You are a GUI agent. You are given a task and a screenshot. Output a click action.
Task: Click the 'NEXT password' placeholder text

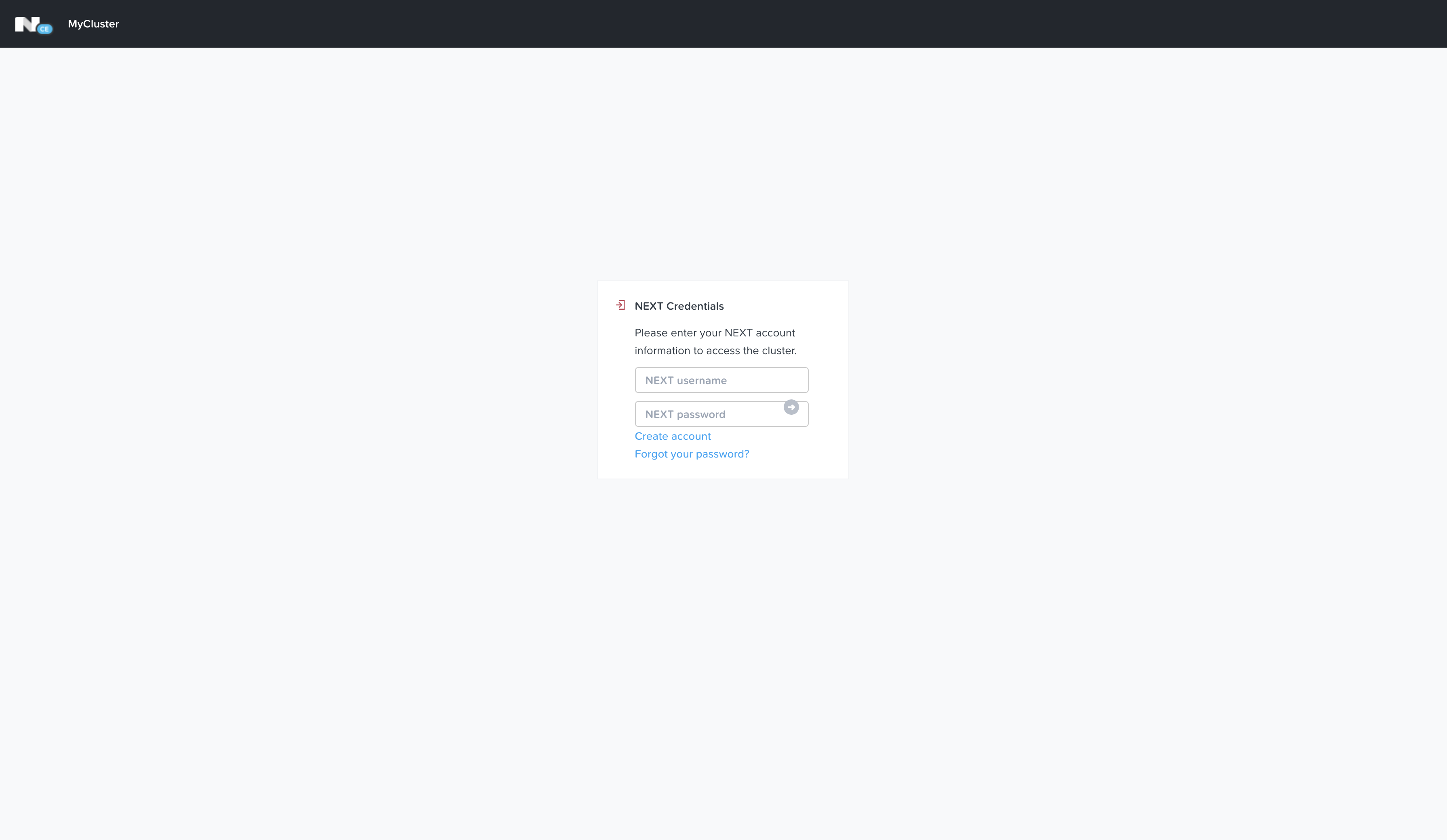click(685, 414)
